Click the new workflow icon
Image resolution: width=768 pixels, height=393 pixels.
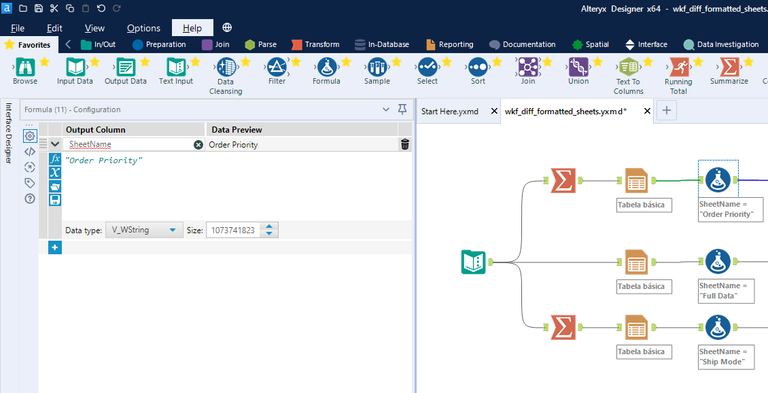(23, 8)
